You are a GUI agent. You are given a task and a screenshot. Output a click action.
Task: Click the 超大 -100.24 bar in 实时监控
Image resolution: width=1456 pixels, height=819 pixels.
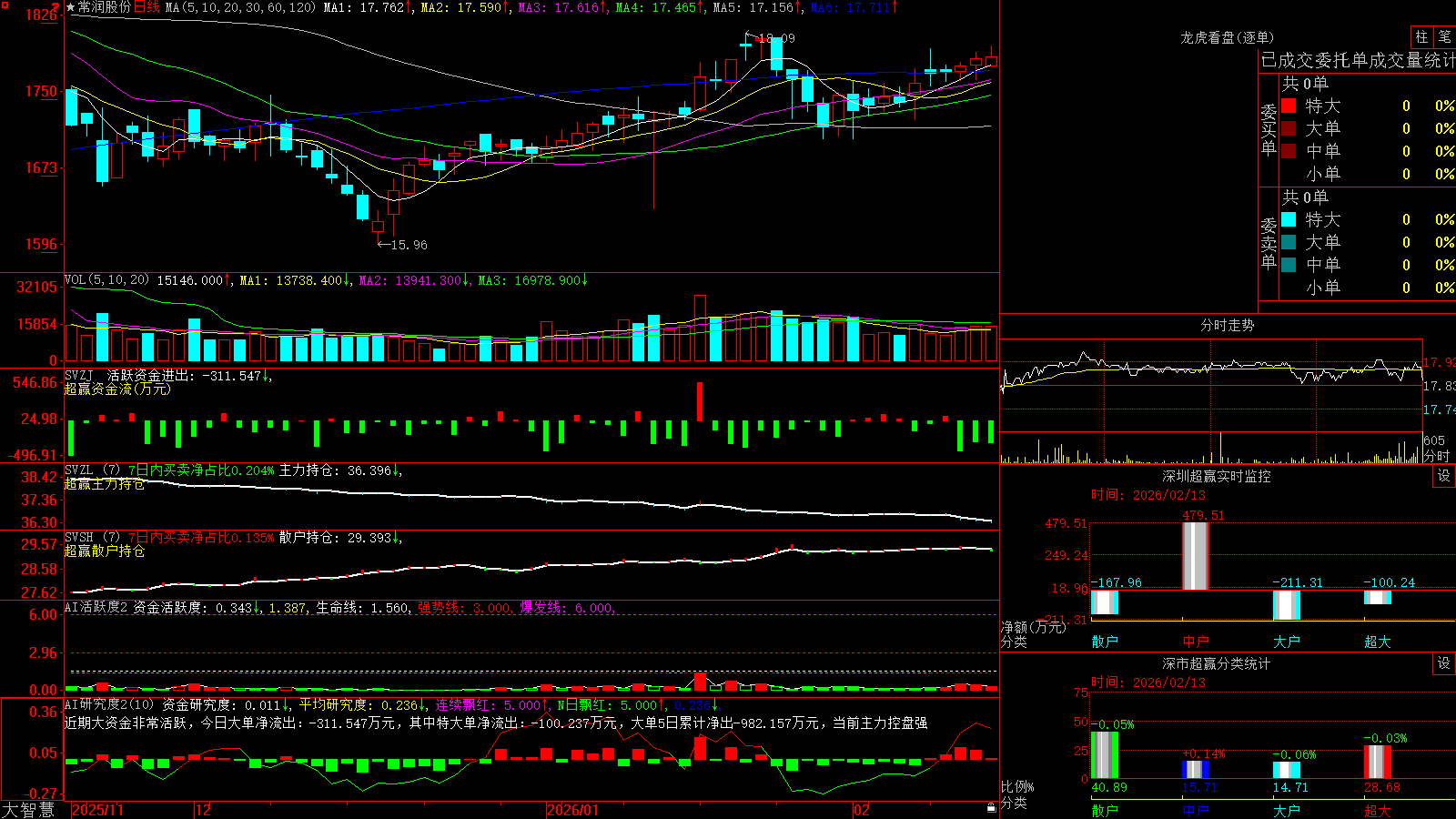click(1378, 597)
